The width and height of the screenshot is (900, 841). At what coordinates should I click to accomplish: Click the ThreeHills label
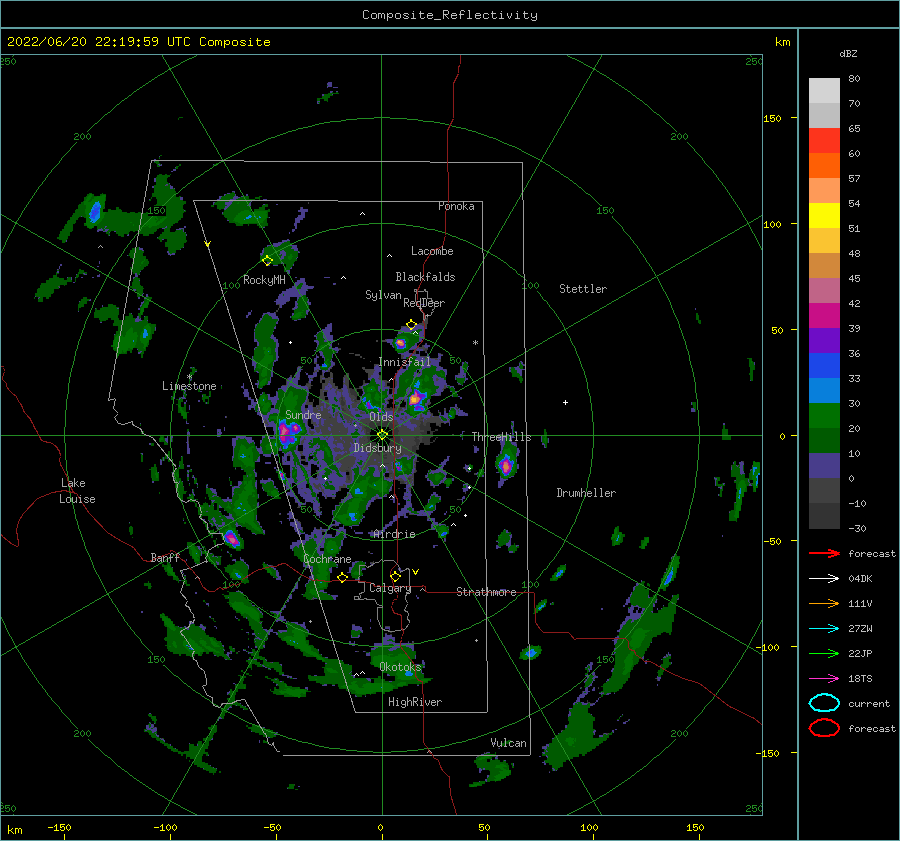click(x=501, y=437)
